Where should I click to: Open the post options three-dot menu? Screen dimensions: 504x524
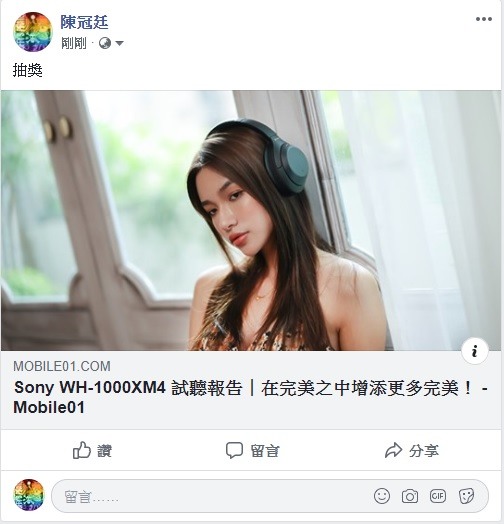point(484,19)
